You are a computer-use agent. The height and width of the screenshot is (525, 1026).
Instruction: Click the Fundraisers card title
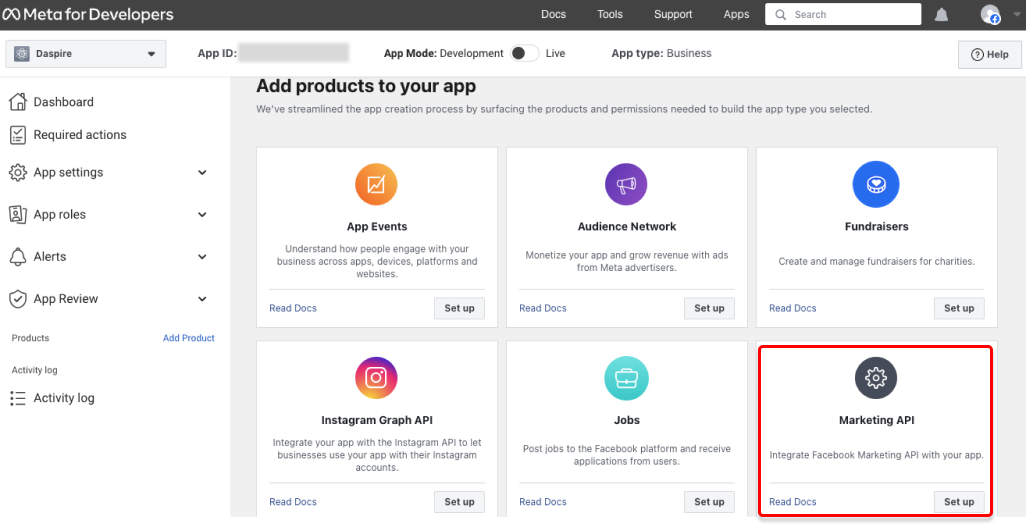point(876,226)
